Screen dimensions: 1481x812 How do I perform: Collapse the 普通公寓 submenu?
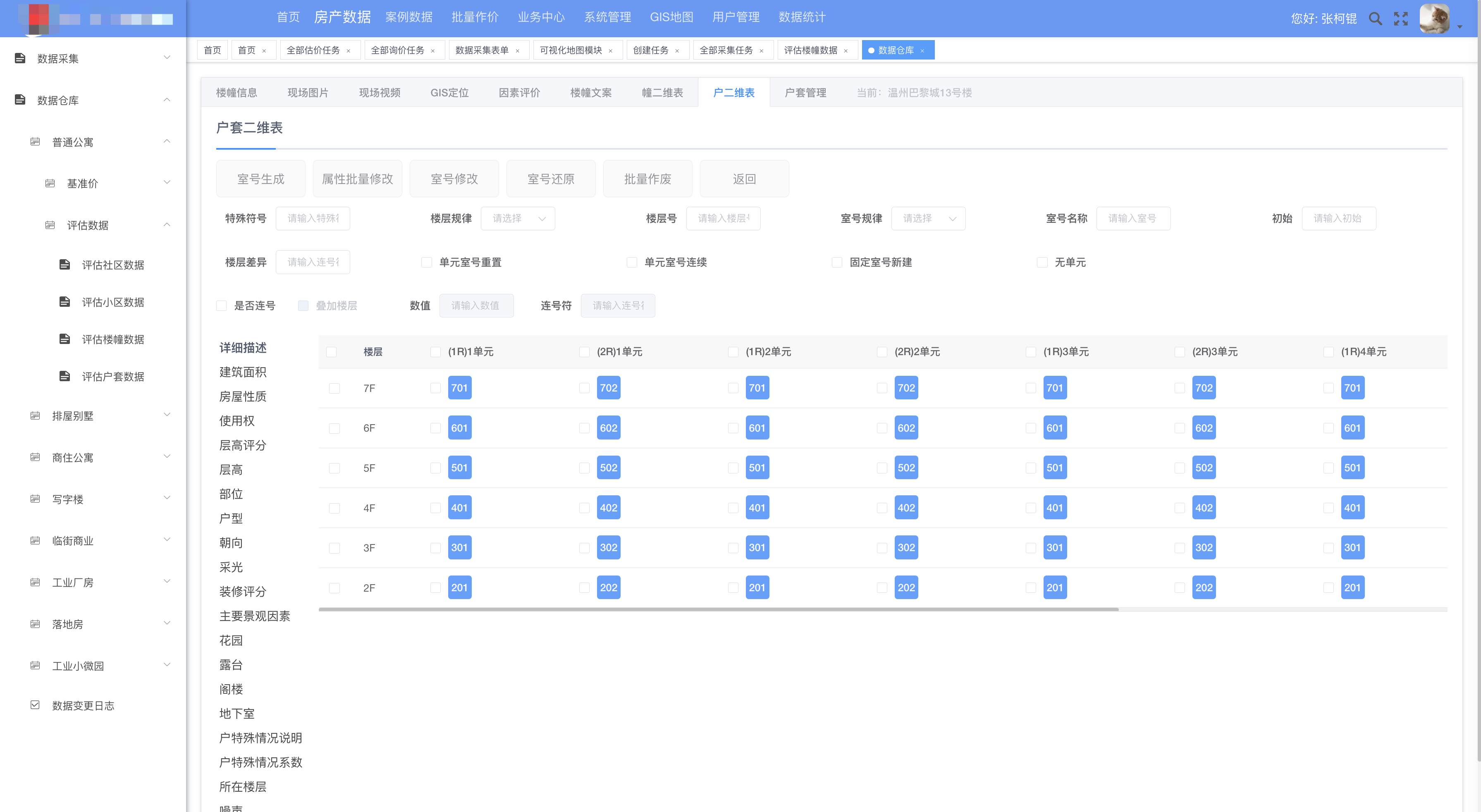(x=167, y=141)
